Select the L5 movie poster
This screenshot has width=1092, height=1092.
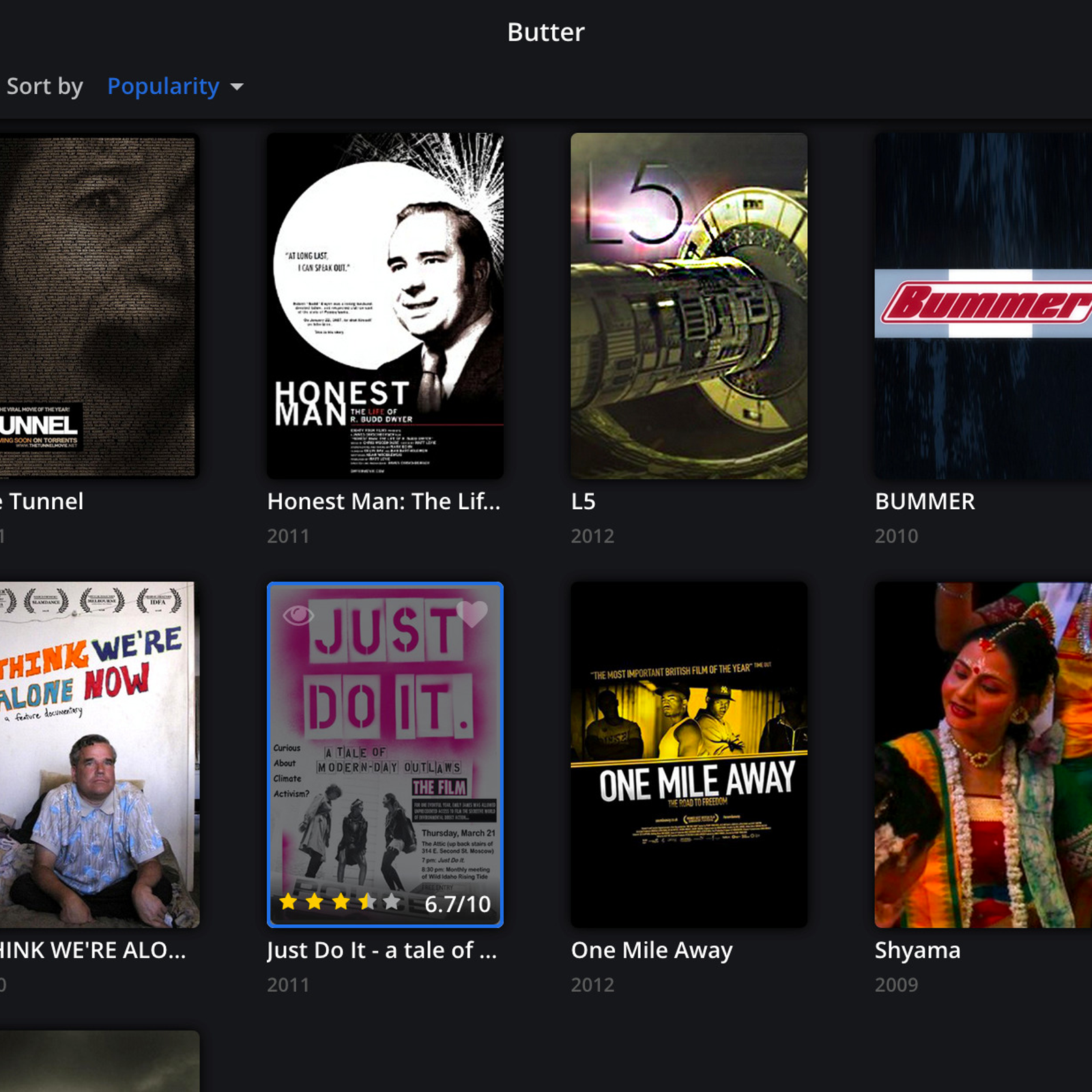click(x=689, y=305)
